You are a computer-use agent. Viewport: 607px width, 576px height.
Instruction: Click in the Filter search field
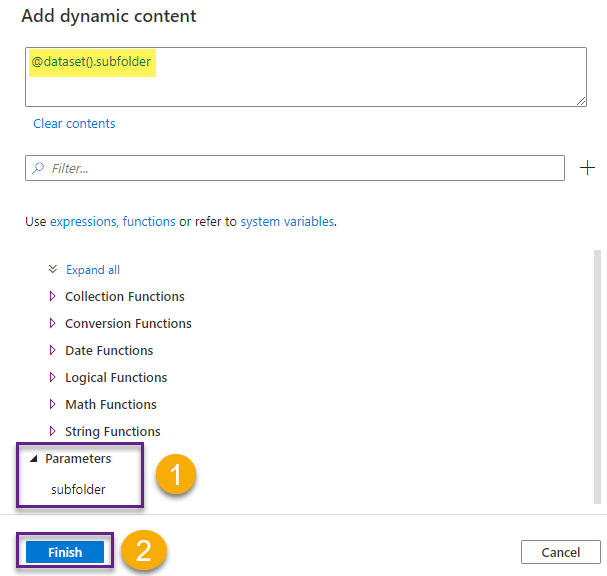click(300, 169)
